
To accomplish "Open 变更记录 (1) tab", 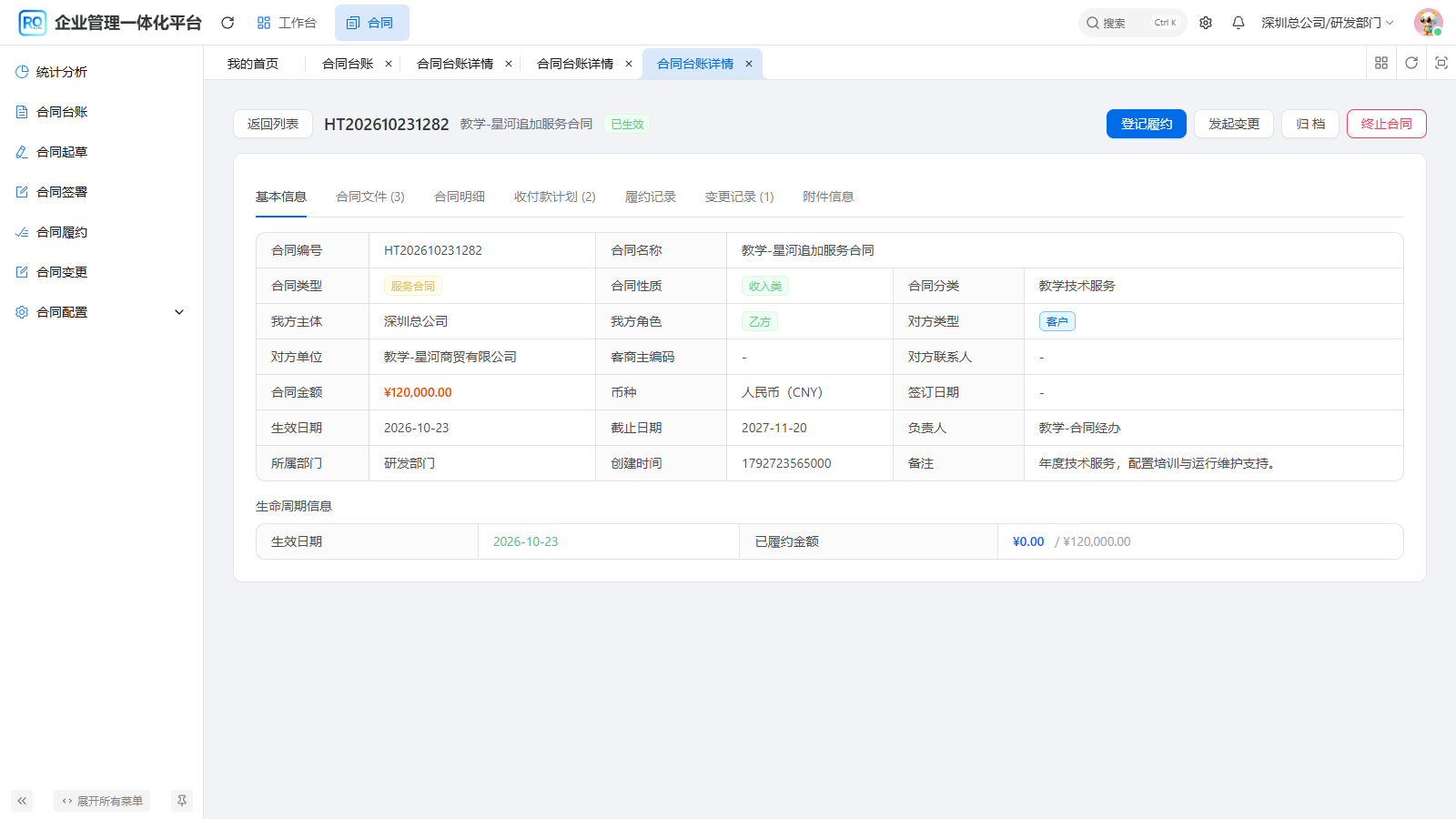I will click(740, 197).
